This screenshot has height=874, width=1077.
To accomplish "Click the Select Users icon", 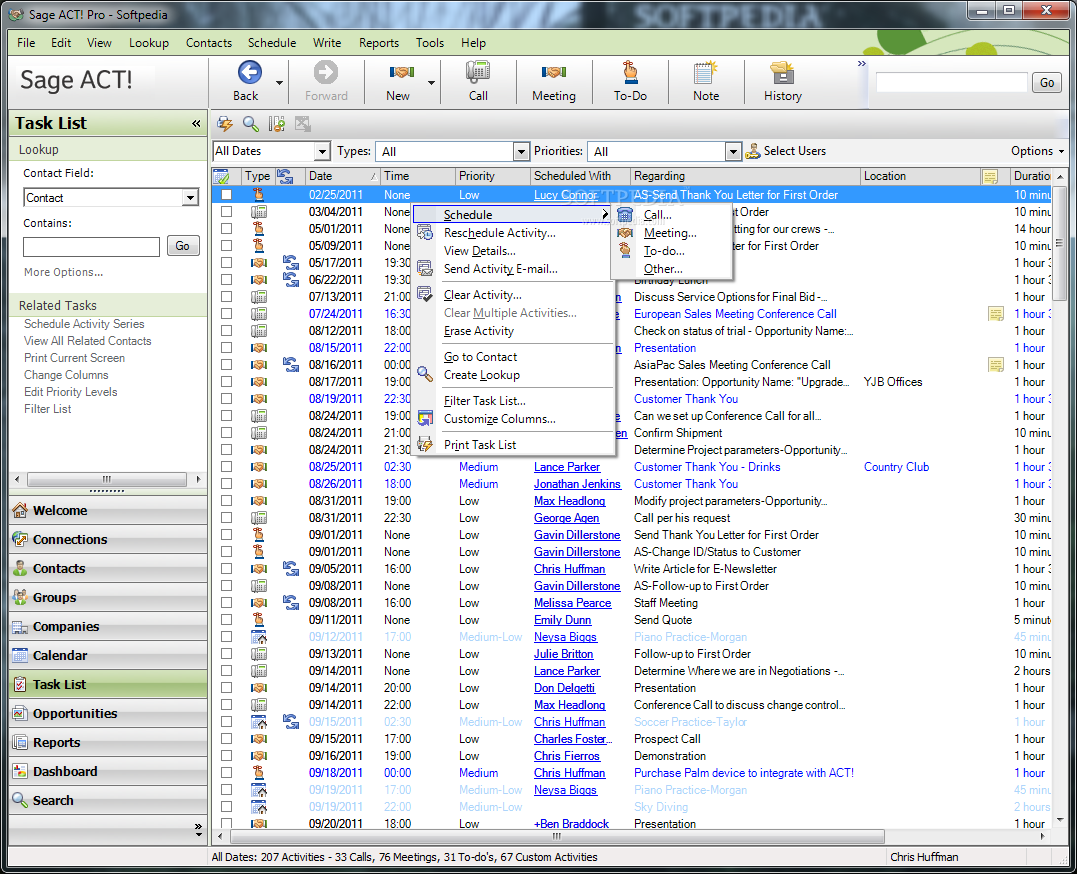I will 753,151.
